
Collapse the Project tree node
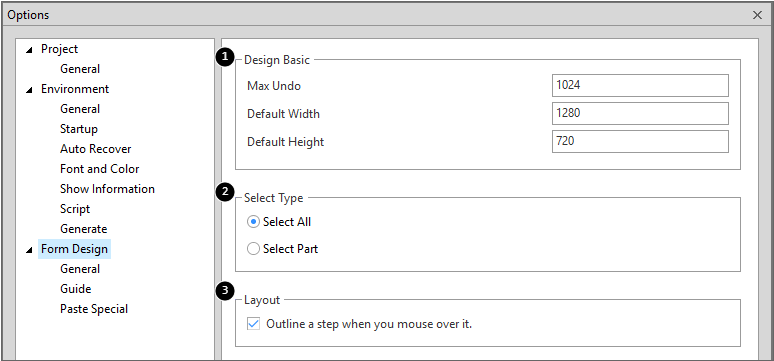(30, 50)
